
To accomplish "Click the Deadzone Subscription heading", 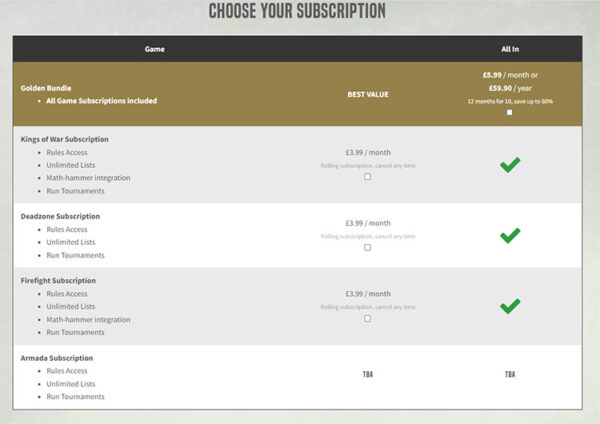I will [60, 216].
